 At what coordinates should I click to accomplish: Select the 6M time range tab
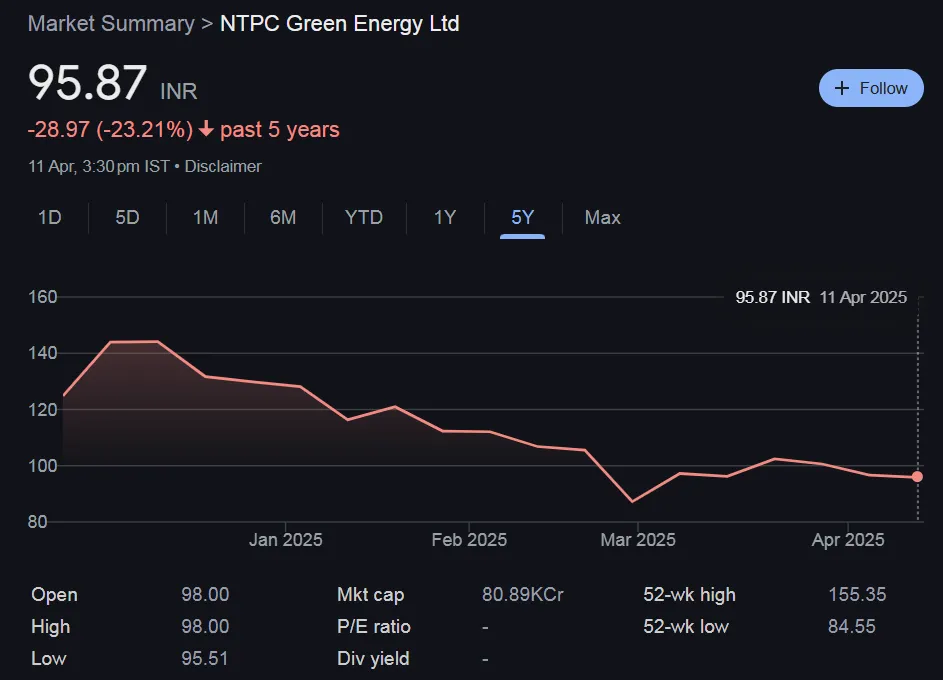[x=283, y=217]
